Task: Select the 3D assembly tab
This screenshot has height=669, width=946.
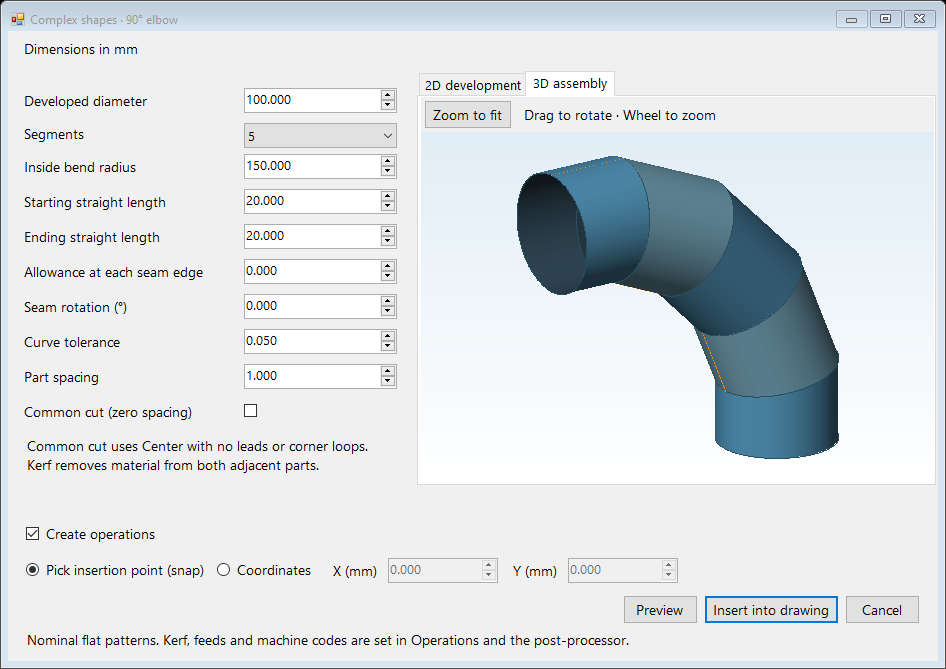Action: tap(570, 83)
